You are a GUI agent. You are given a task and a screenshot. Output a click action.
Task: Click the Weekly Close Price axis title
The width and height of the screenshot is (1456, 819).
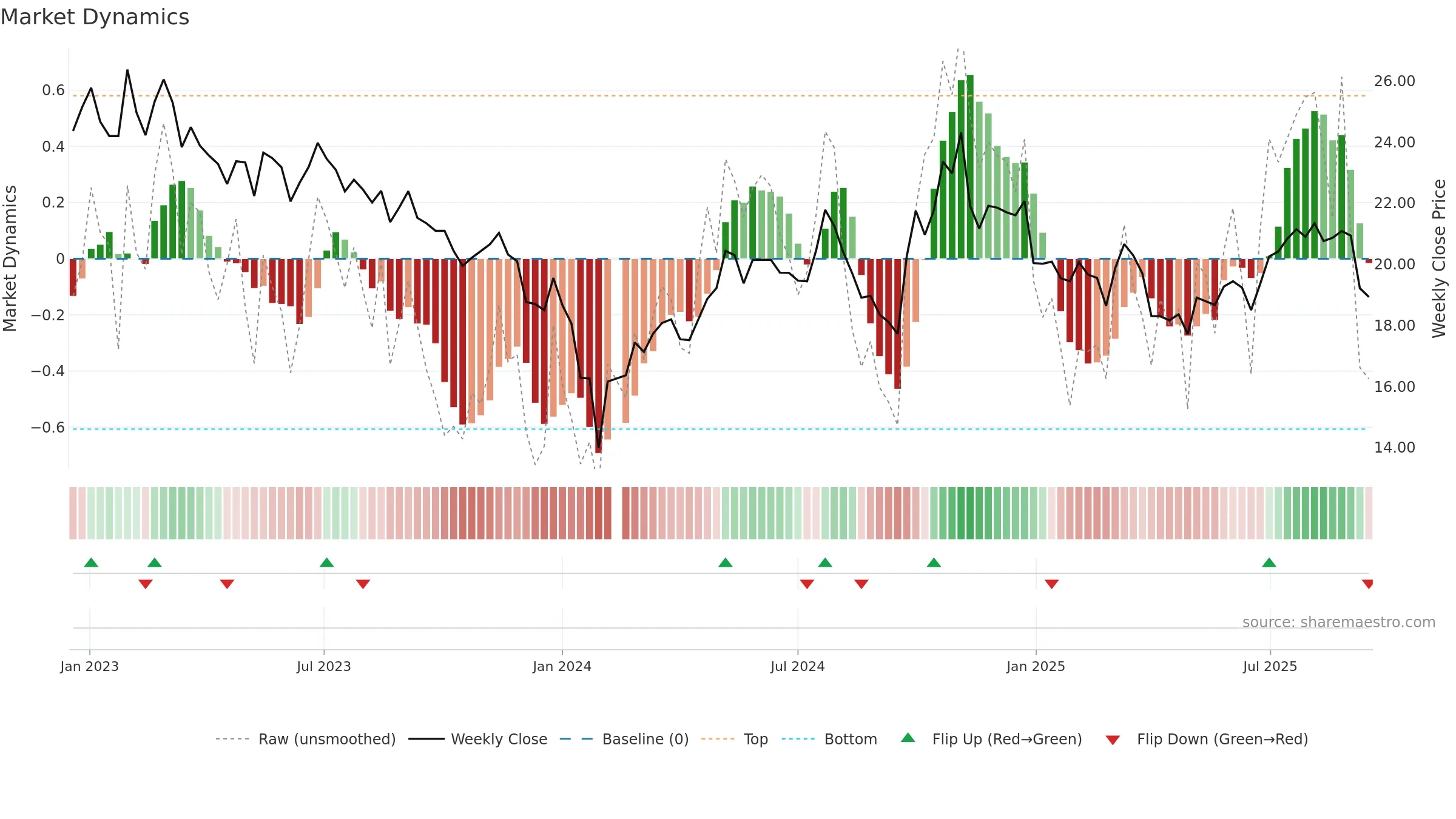tap(1439, 258)
